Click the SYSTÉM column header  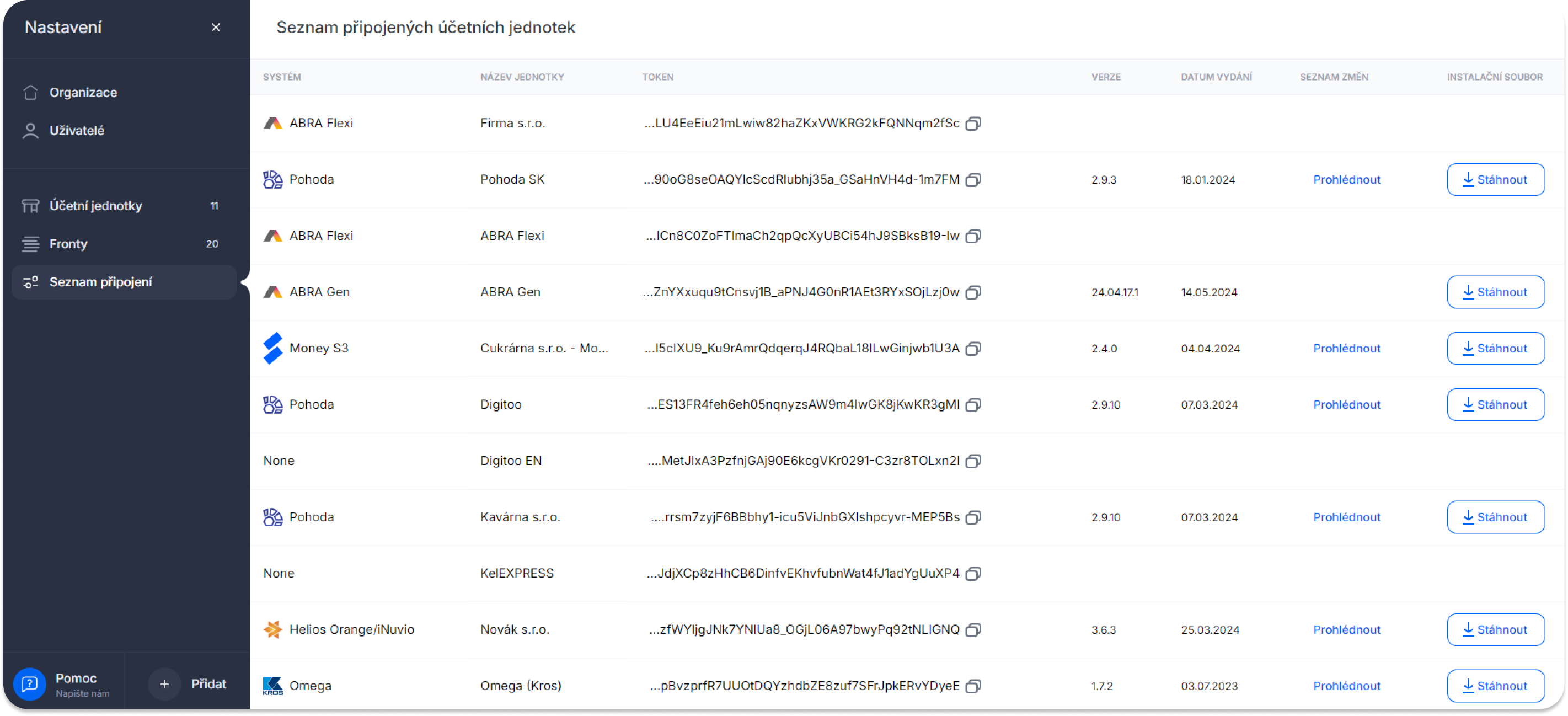coord(282,77)
